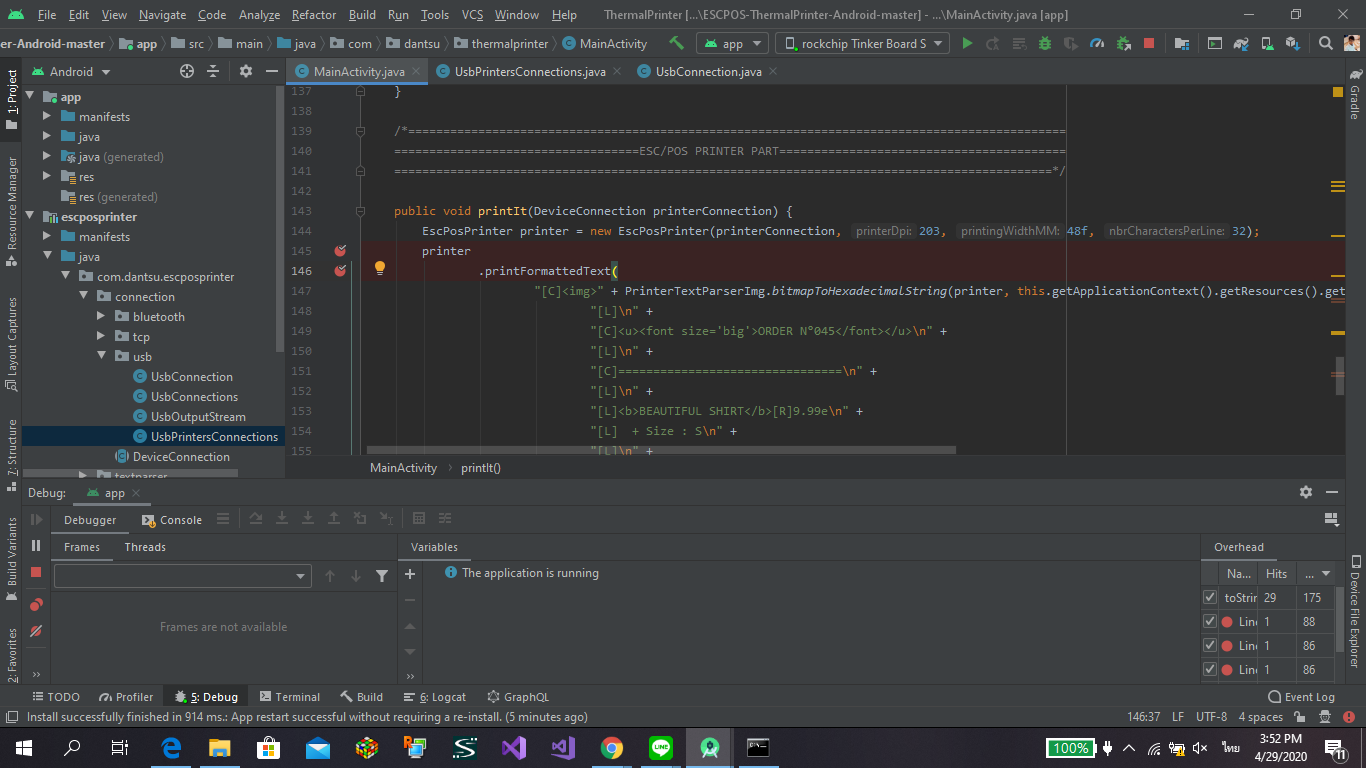Viewport: 1366px width, 768px height.
Task: Uncheck the toStrin overhead checkbox
Action: pyautogui.click(x=1209, y=597)
